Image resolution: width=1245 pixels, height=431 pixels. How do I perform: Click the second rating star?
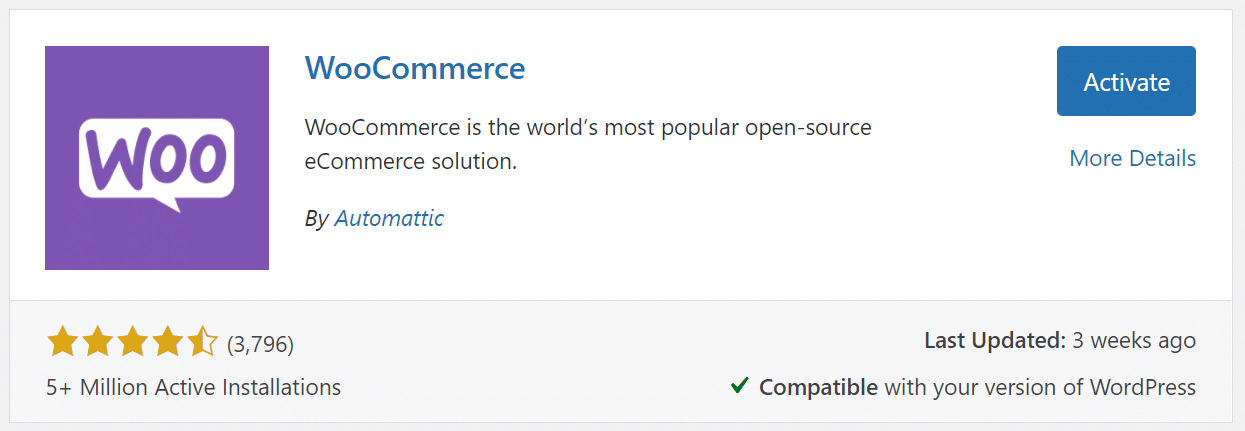pyautogui.click(x=98, y=343)
